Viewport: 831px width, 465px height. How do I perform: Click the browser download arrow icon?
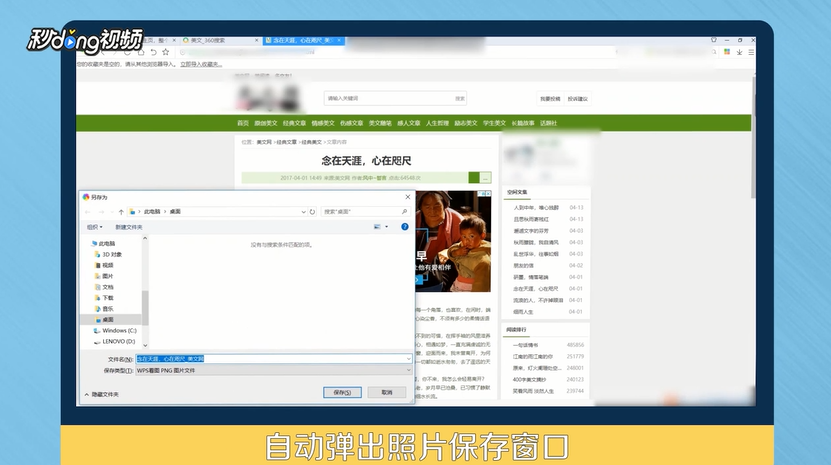click(x=739, y=52)
